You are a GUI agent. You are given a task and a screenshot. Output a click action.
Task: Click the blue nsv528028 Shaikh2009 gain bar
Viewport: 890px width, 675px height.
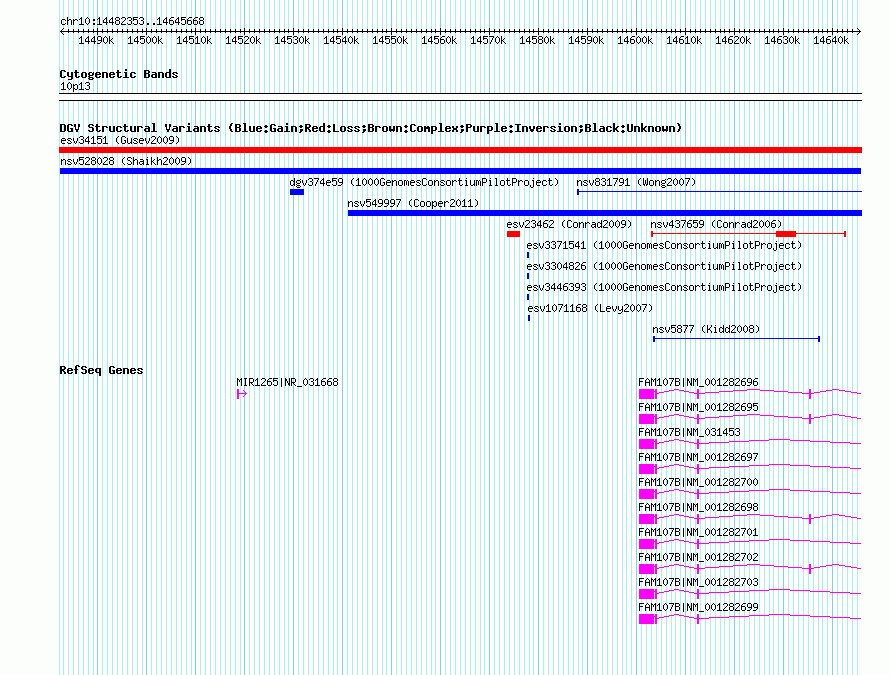pyautogui.click(x=460, y=171)
